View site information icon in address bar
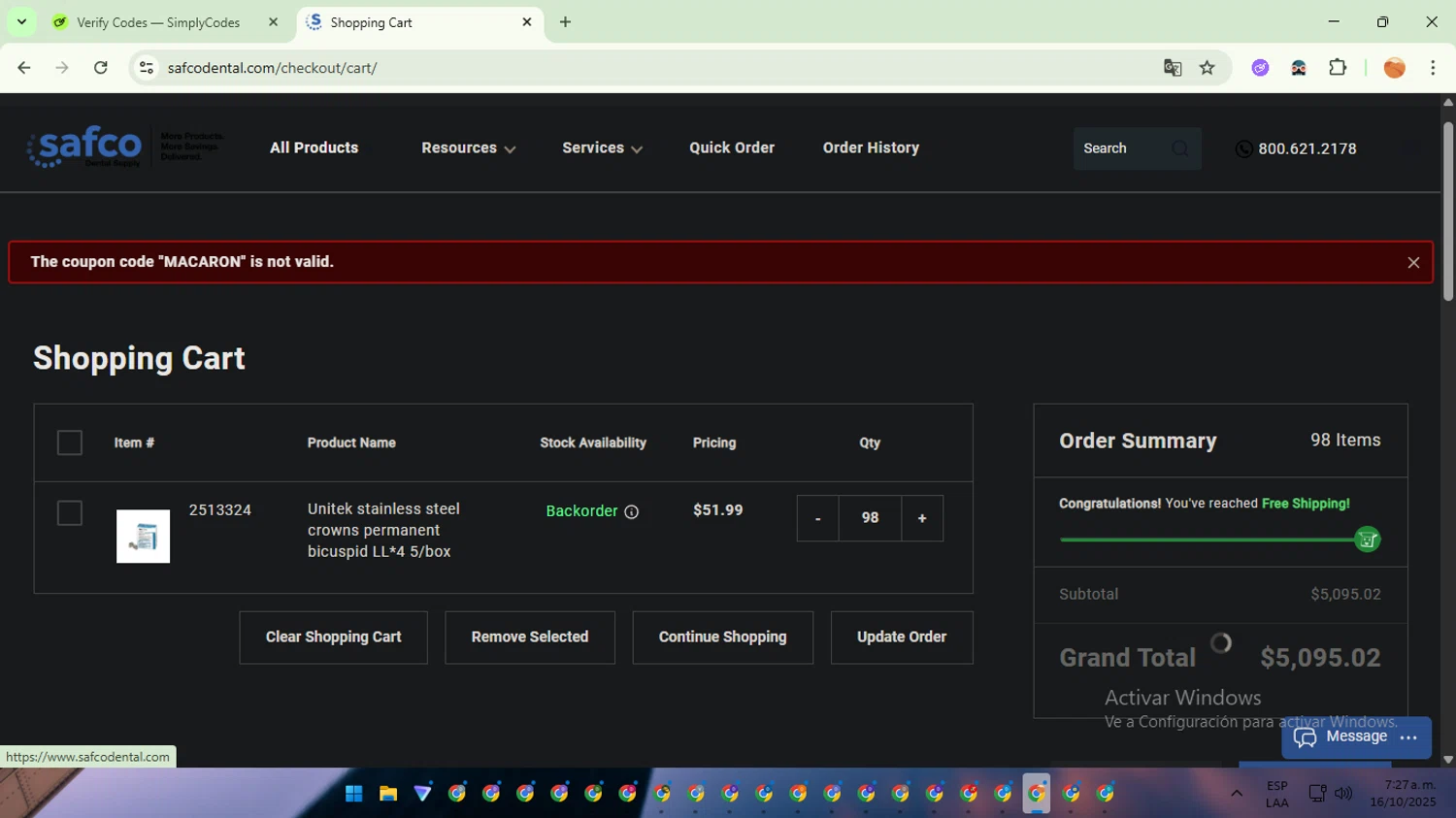The height and width of the screenshot is (818, 1456). pyautogui.click(x=147, y=68)
